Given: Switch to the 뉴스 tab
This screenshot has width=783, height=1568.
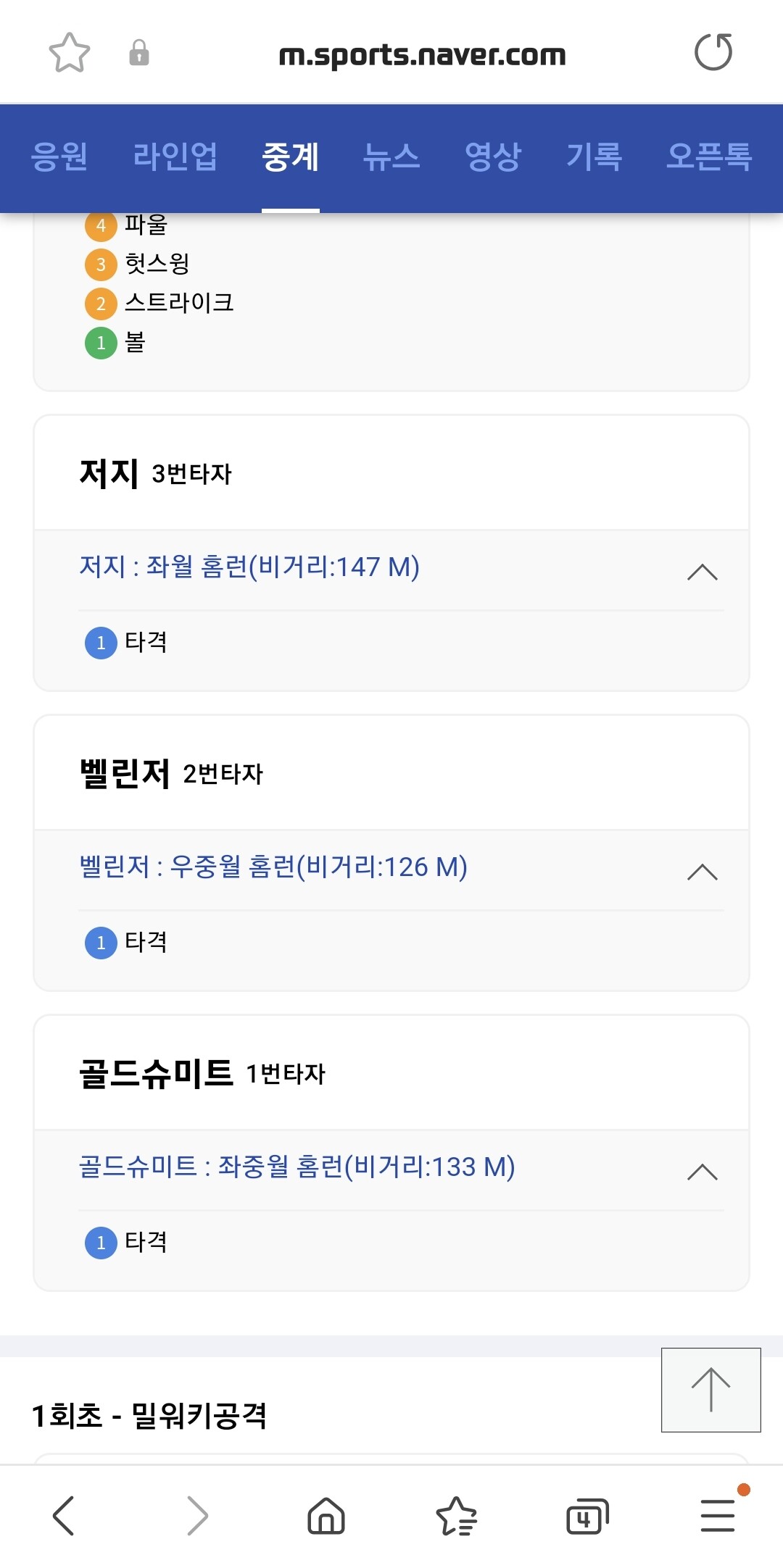Looking at the screenshot, I should (x=391, y=157).
